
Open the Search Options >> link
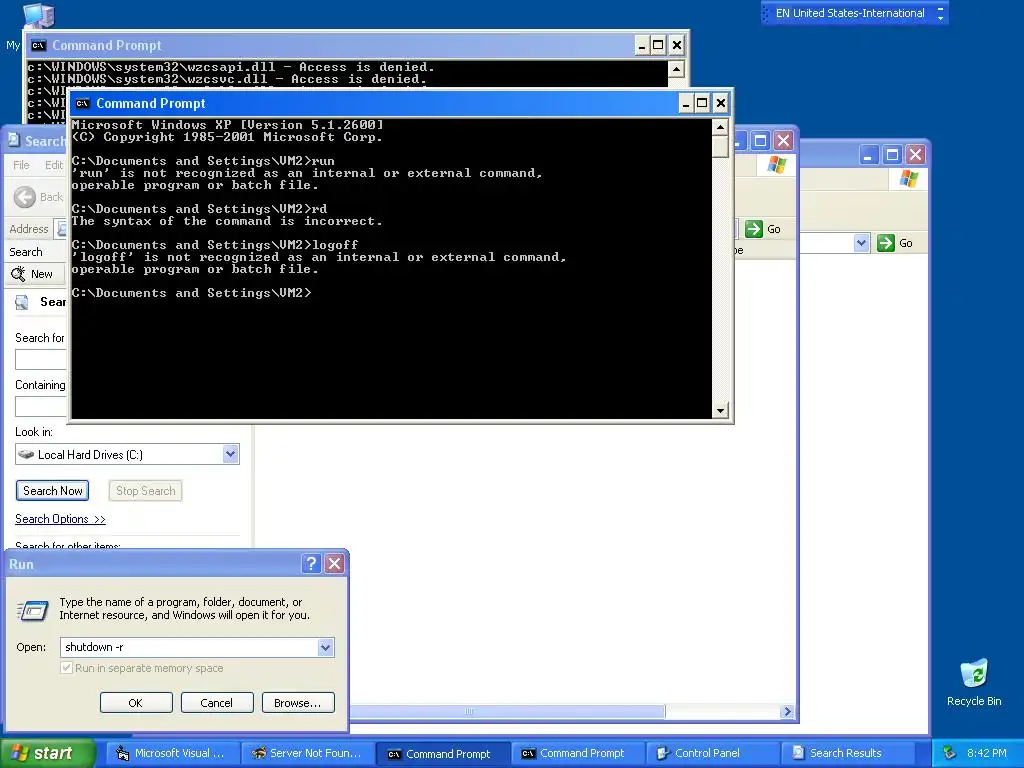pyautogui.click(x=60, y=519)
